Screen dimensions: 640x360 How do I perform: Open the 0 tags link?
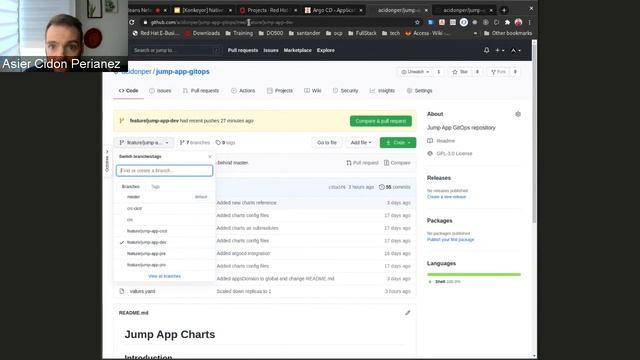point(225,142)
